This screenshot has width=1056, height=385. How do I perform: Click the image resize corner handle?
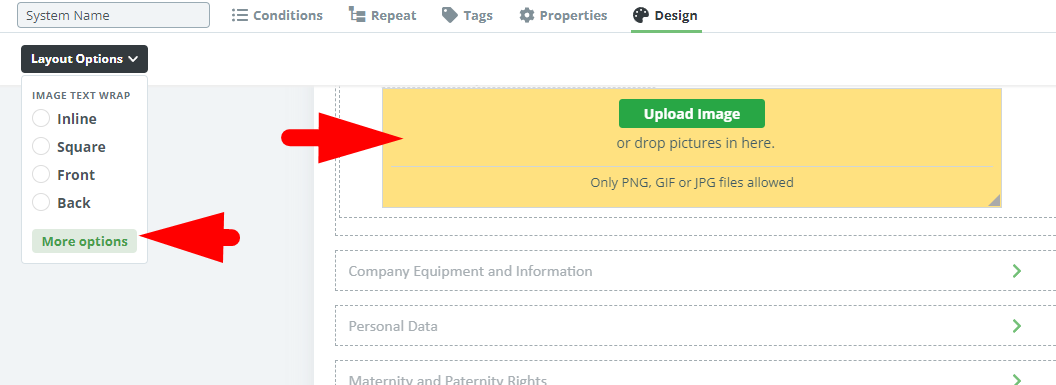[994, 200]
